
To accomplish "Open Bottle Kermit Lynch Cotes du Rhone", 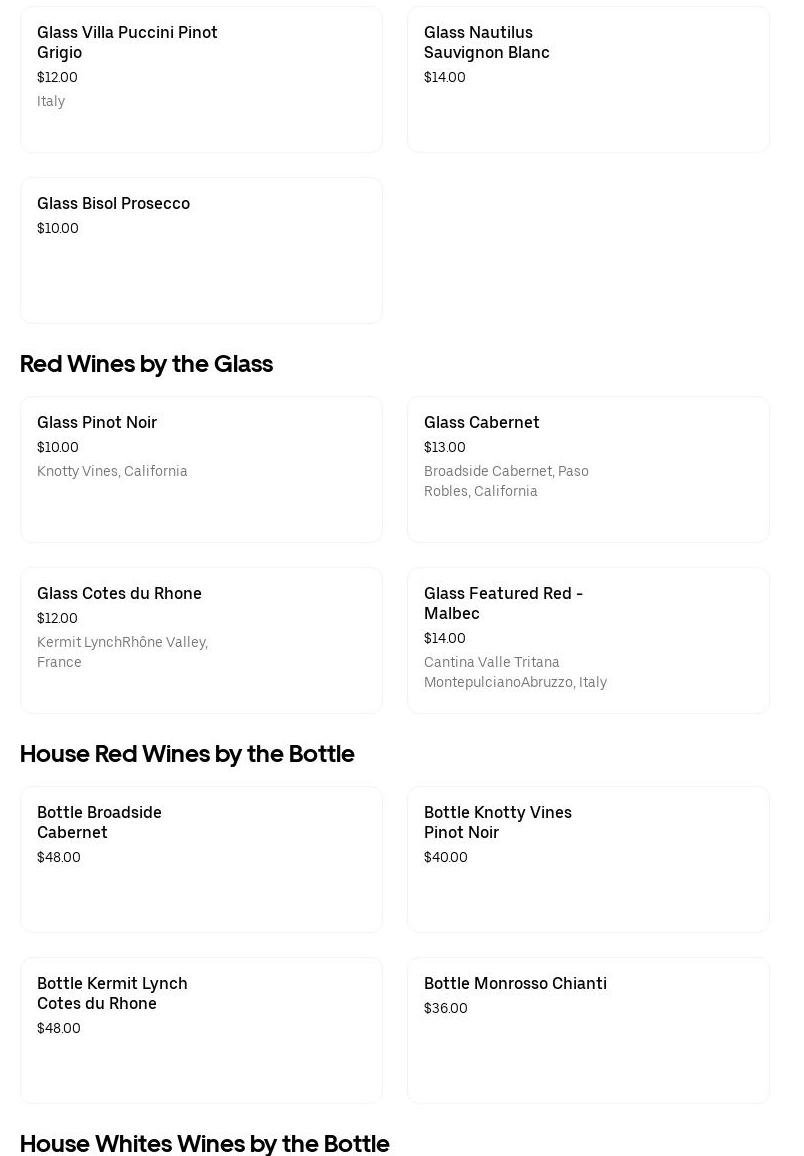I will 201,1030.
